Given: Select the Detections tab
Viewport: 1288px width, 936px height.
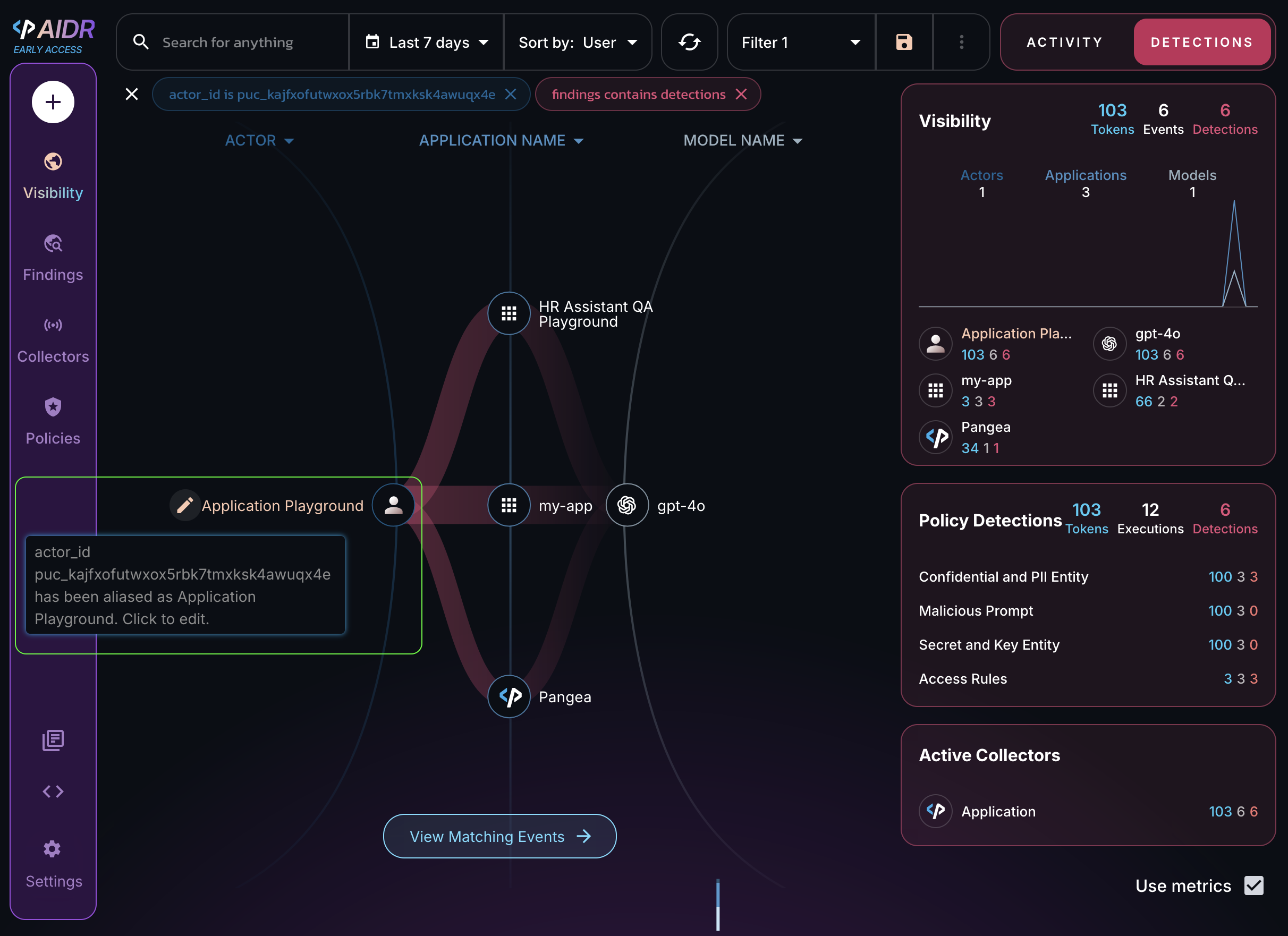Looking at the screenshot, I should (x=1202, y=42).
